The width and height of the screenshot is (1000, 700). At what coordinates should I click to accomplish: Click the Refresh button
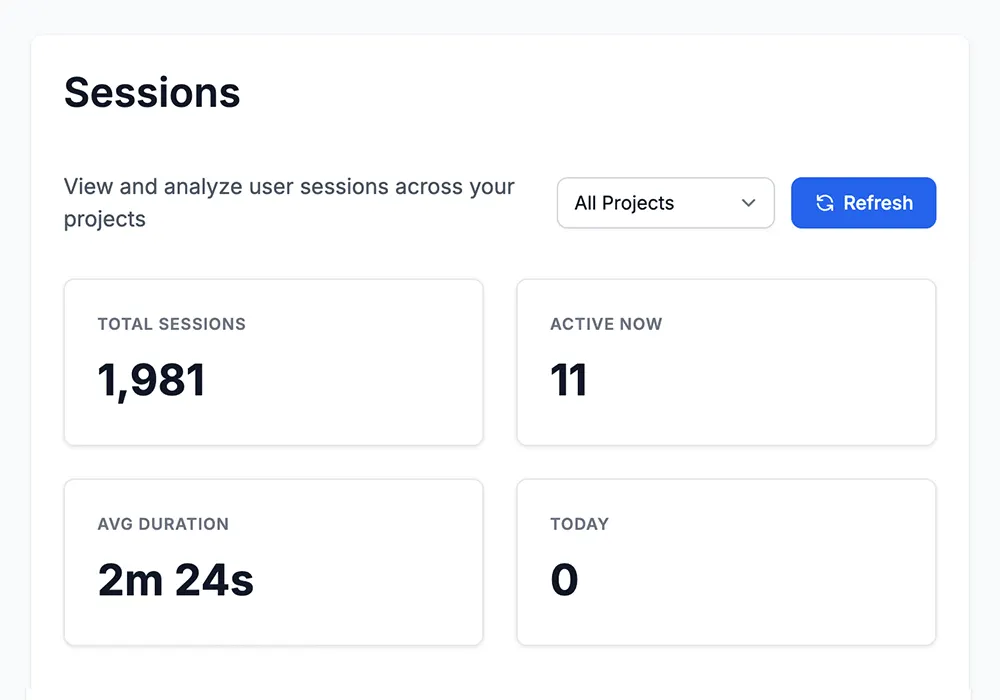(864, 203)
